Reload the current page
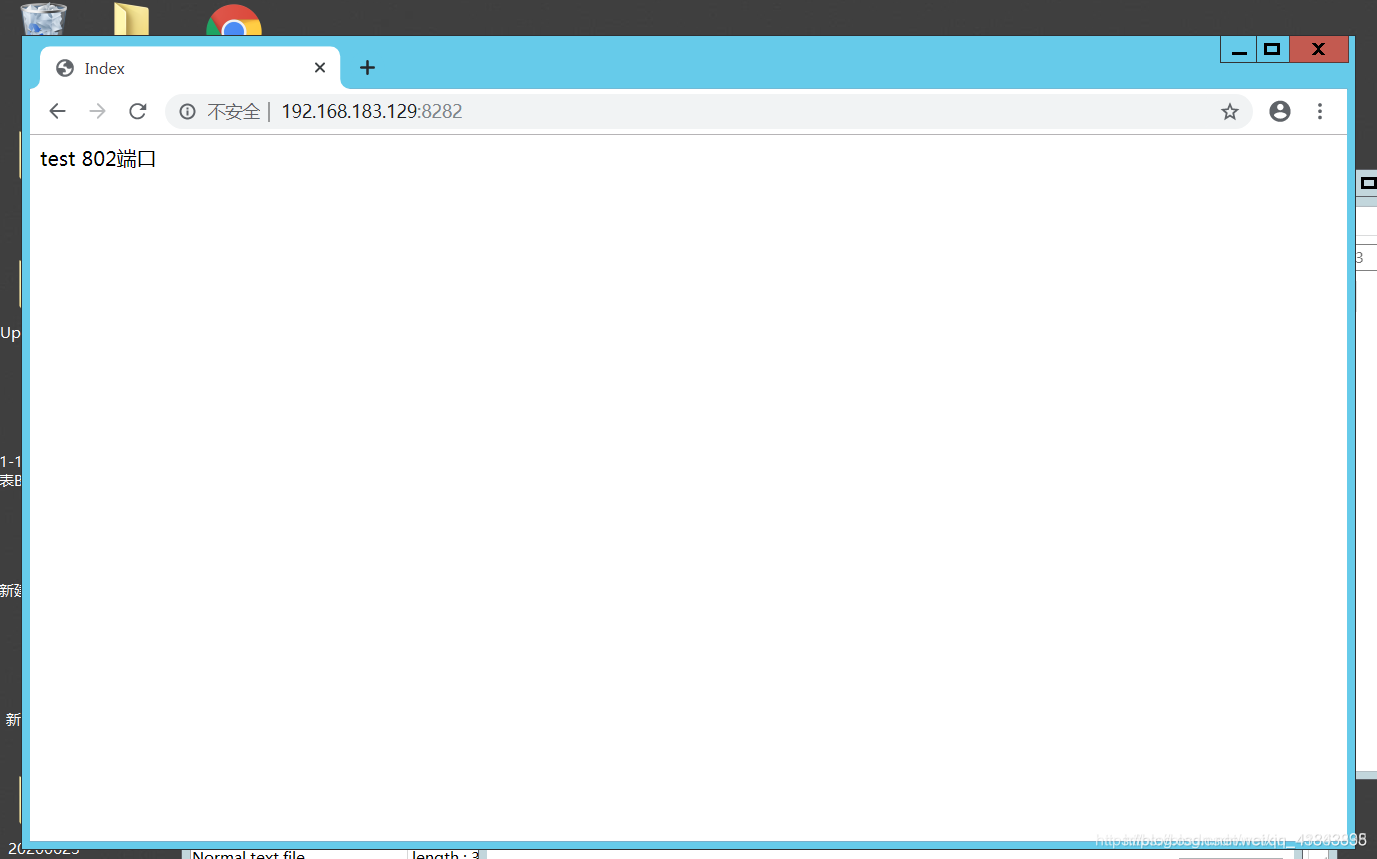 click(138, 111)
